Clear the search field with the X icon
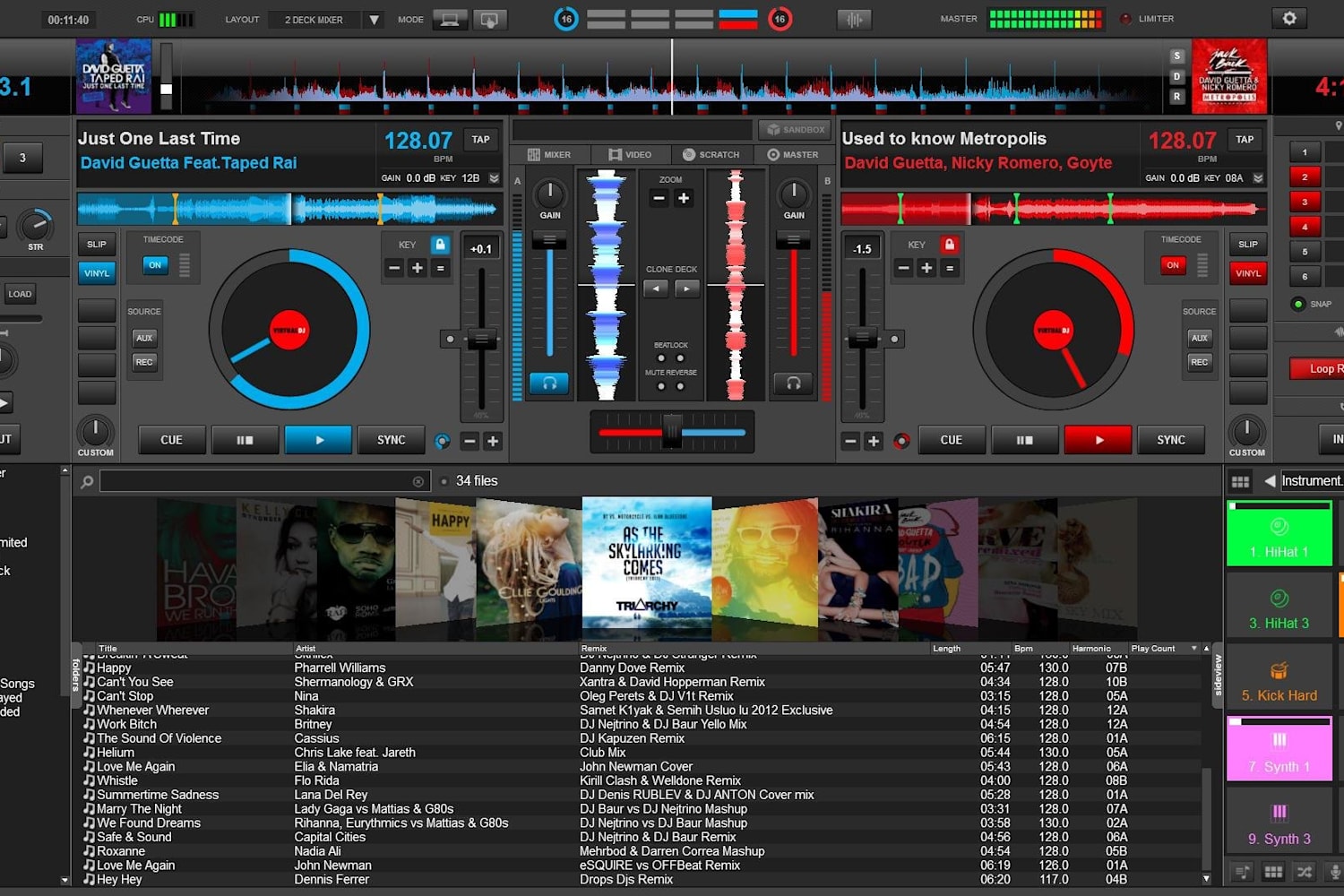 [418, 482]
